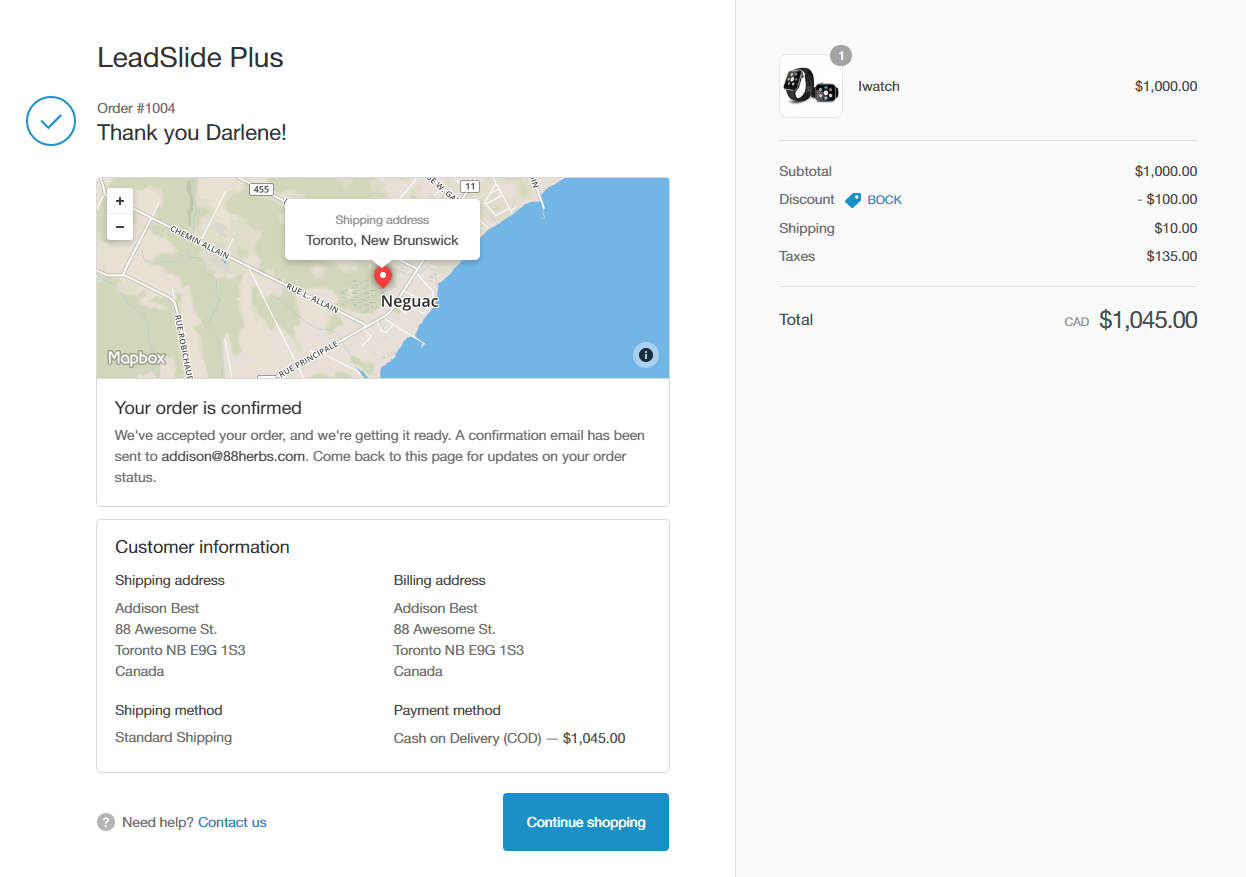The height and width of the screenshot is (877, 1246).
Task: Click the Iwatch product name
Action: (x=879, y=86)
